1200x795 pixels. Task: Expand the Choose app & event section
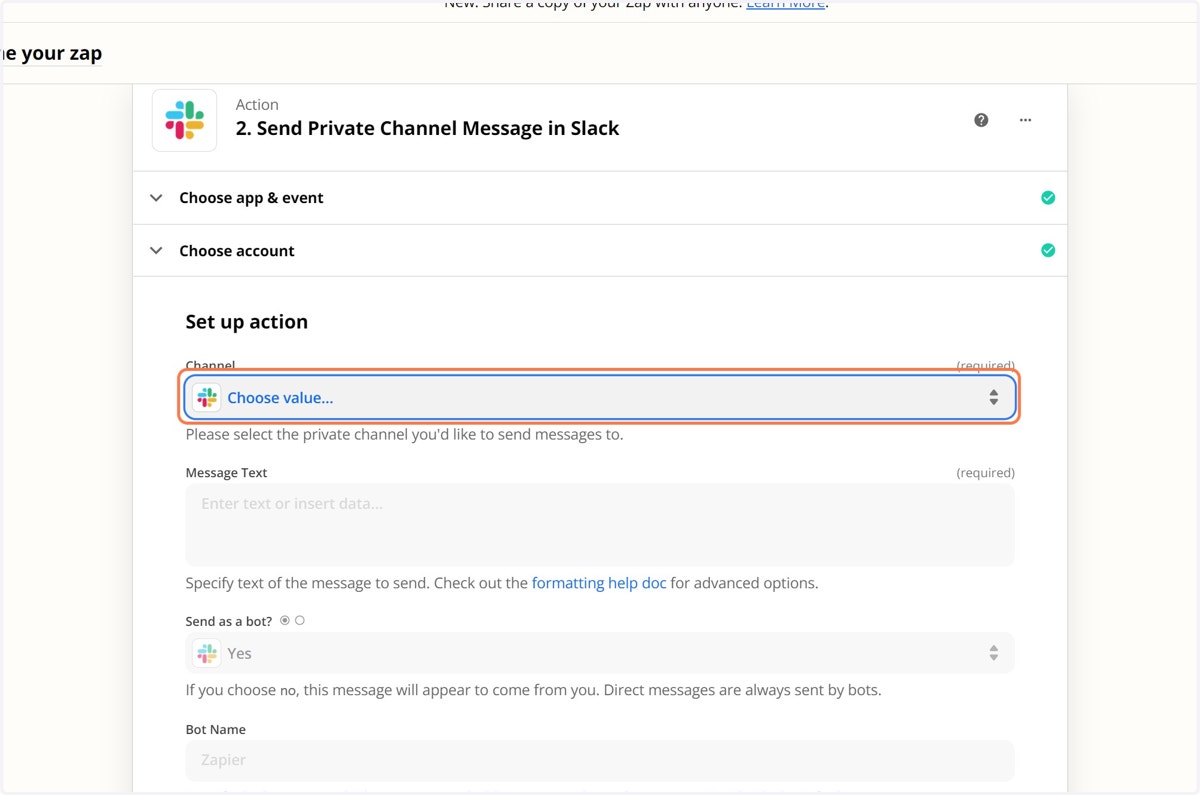coord(600,198)
